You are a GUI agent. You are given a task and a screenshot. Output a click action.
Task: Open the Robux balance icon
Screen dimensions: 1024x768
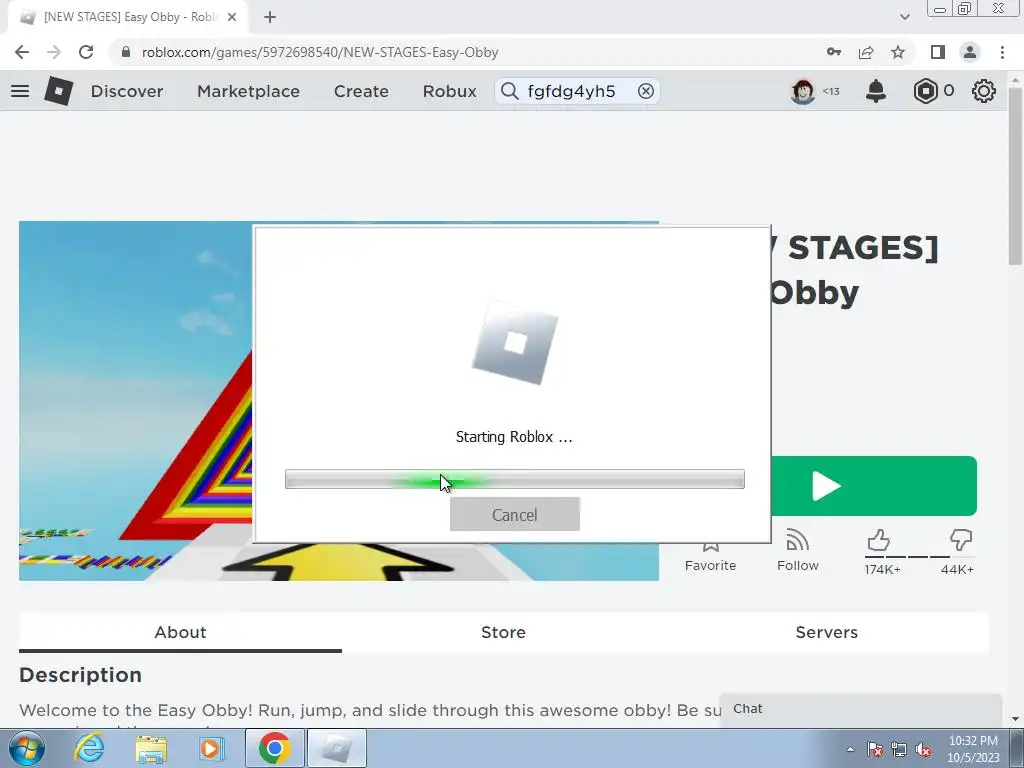click(925, 91)
